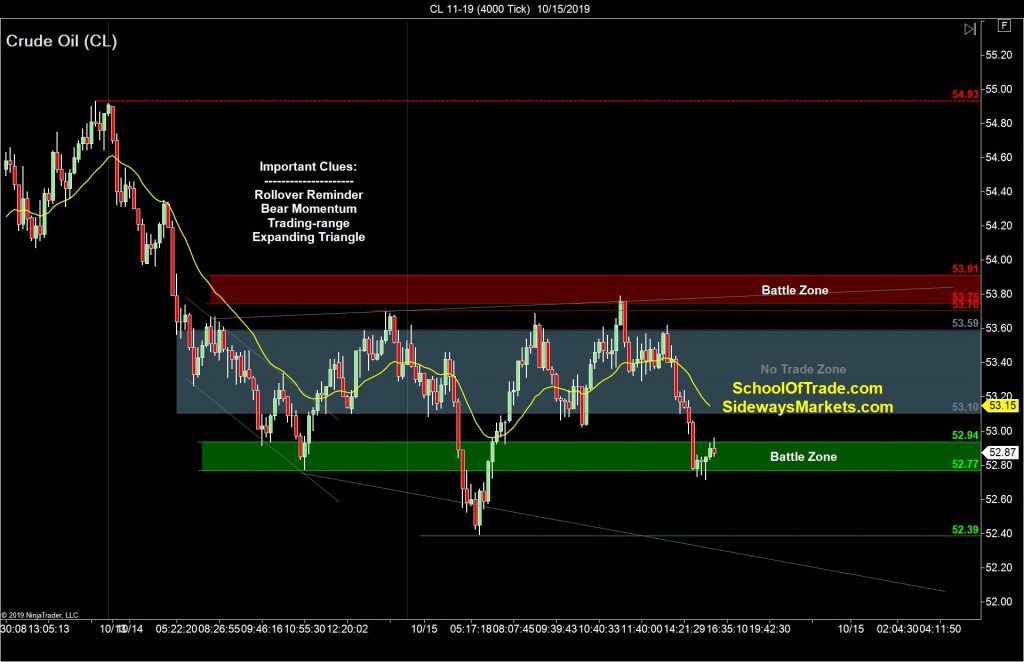Click the Rollover Reminder note

click(308, 195)
